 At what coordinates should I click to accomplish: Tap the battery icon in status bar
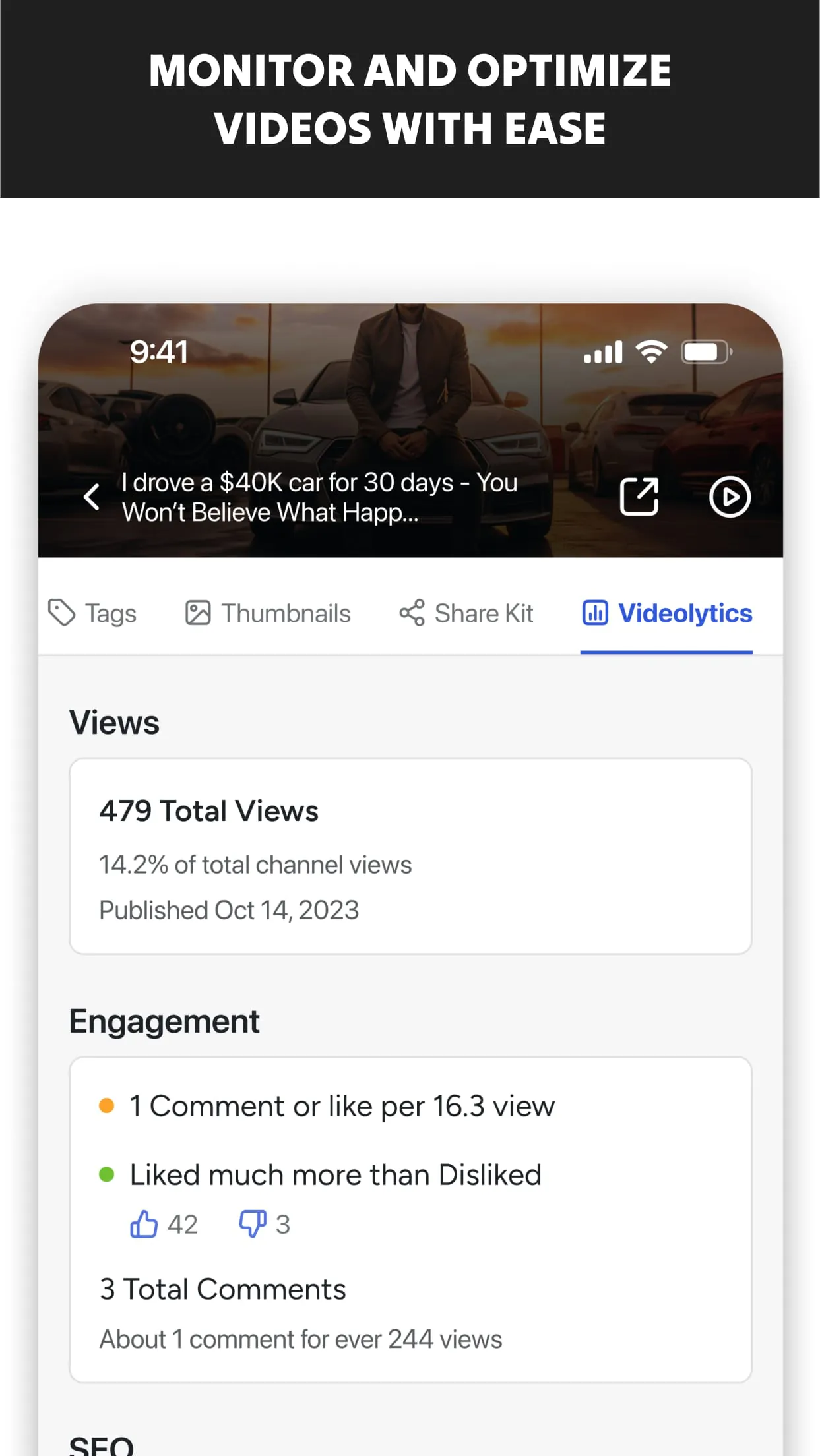[706, 352]
